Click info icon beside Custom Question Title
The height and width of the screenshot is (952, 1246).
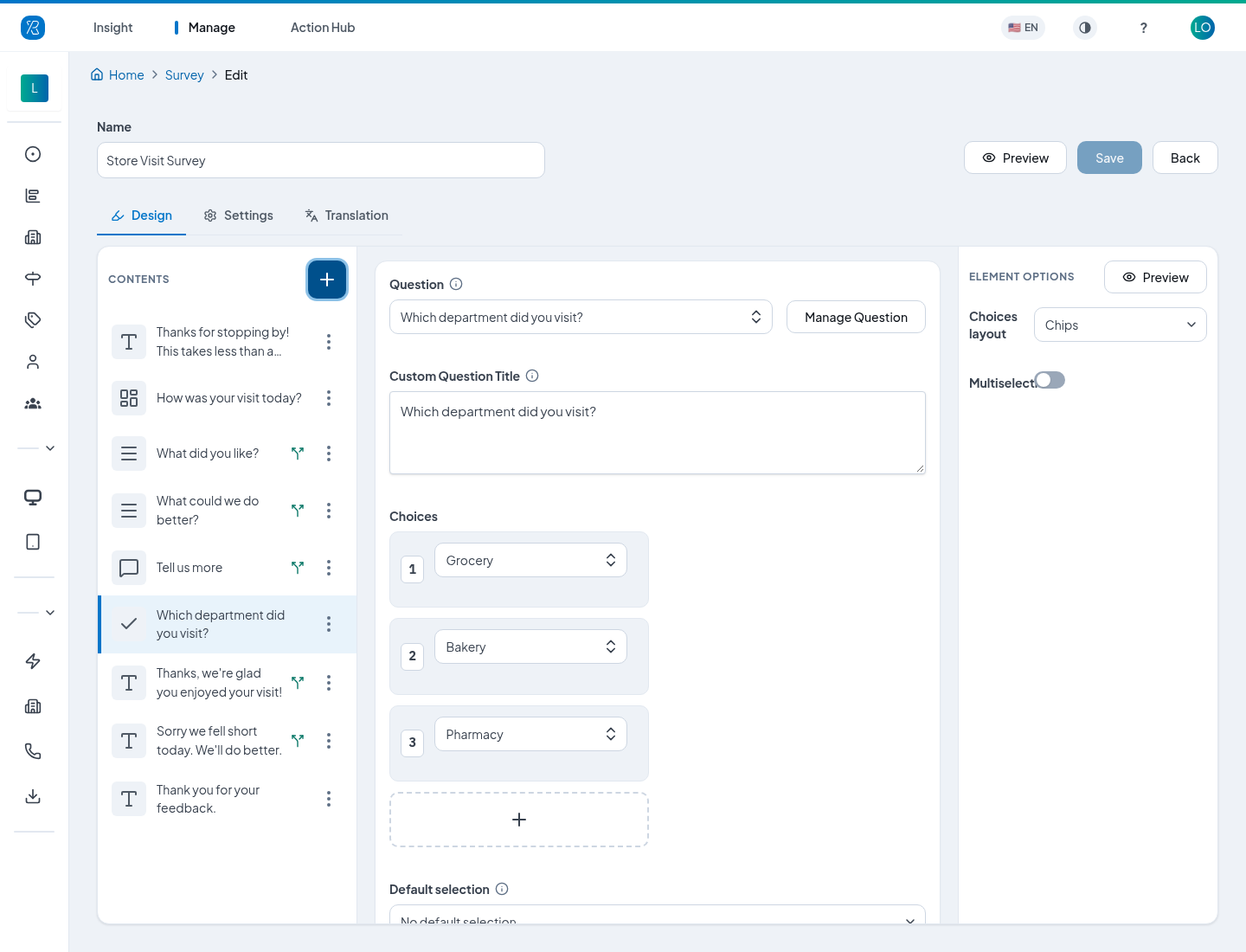[x=532, y=376]
